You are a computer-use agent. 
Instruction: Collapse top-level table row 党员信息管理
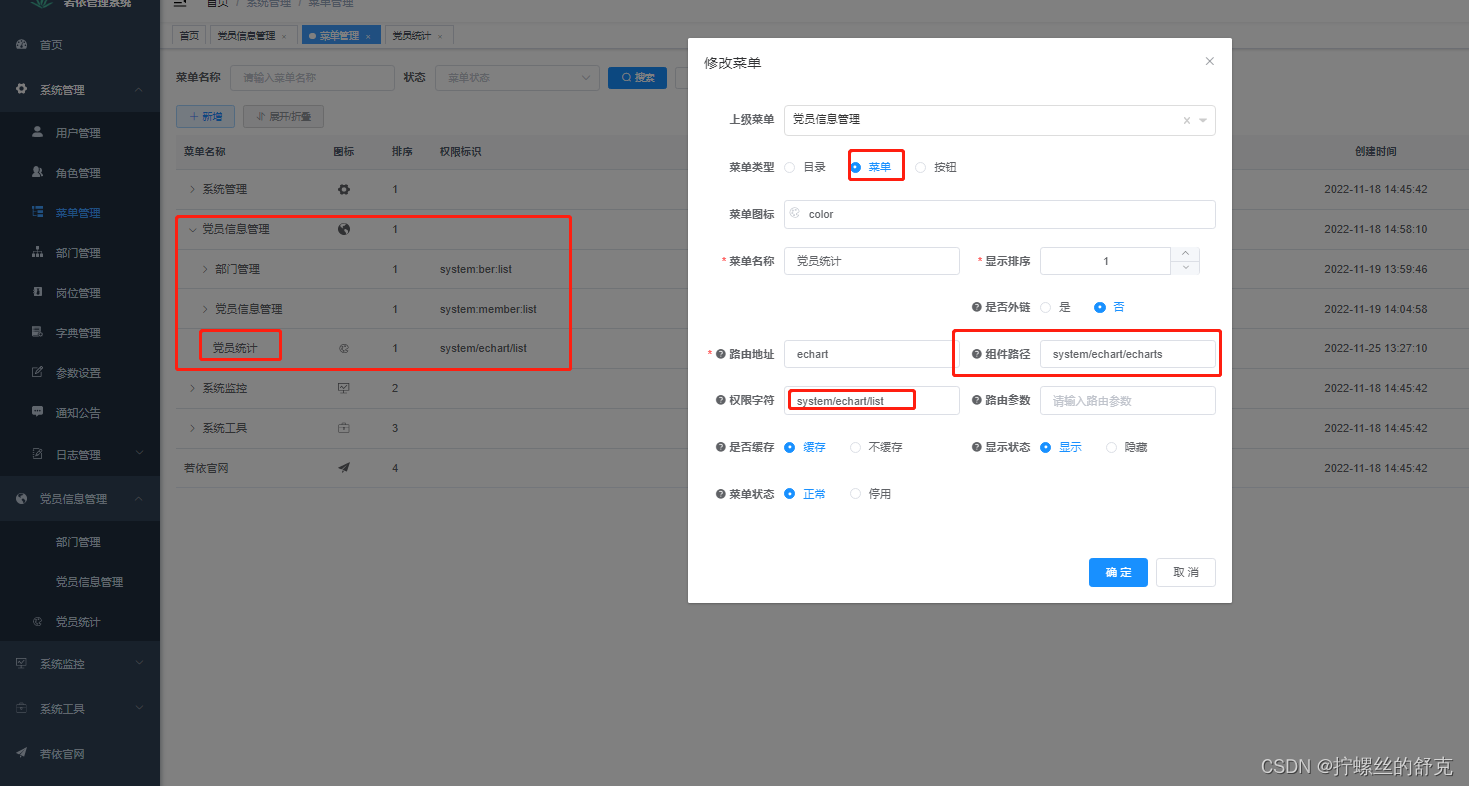[x=192, y=229]
